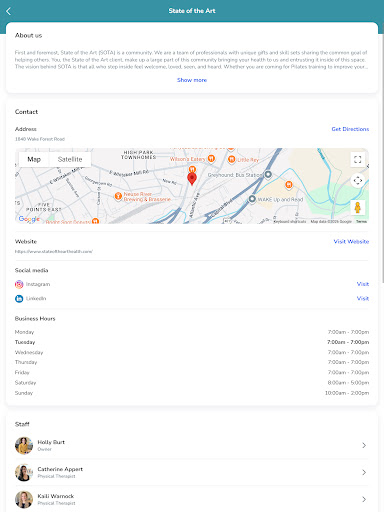384x512 pixels.
Task: Select Sunday hours 10:00am - 2:00pm
Action: pyautogui.click(x=347, y=393)
